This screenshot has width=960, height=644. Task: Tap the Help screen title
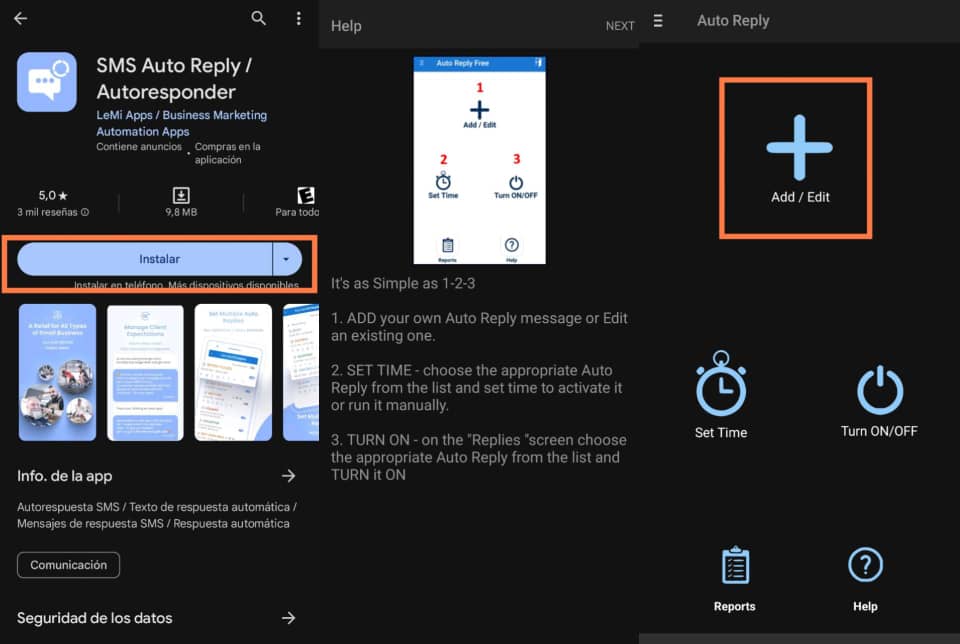point(346,26)
